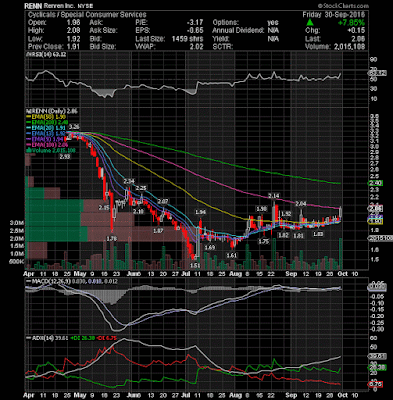Select the Cyclicals / Special Consumer Services sector text
This screenshot has width=393, height=400.
[87, 15]
